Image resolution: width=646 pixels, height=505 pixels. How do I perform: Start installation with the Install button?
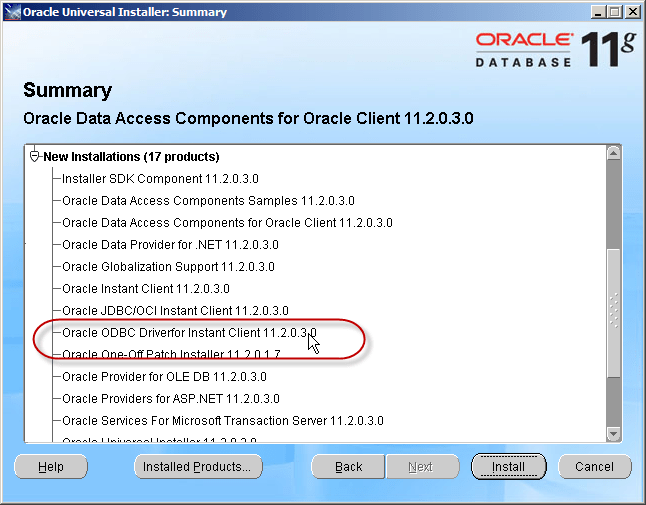coord(508,467)
